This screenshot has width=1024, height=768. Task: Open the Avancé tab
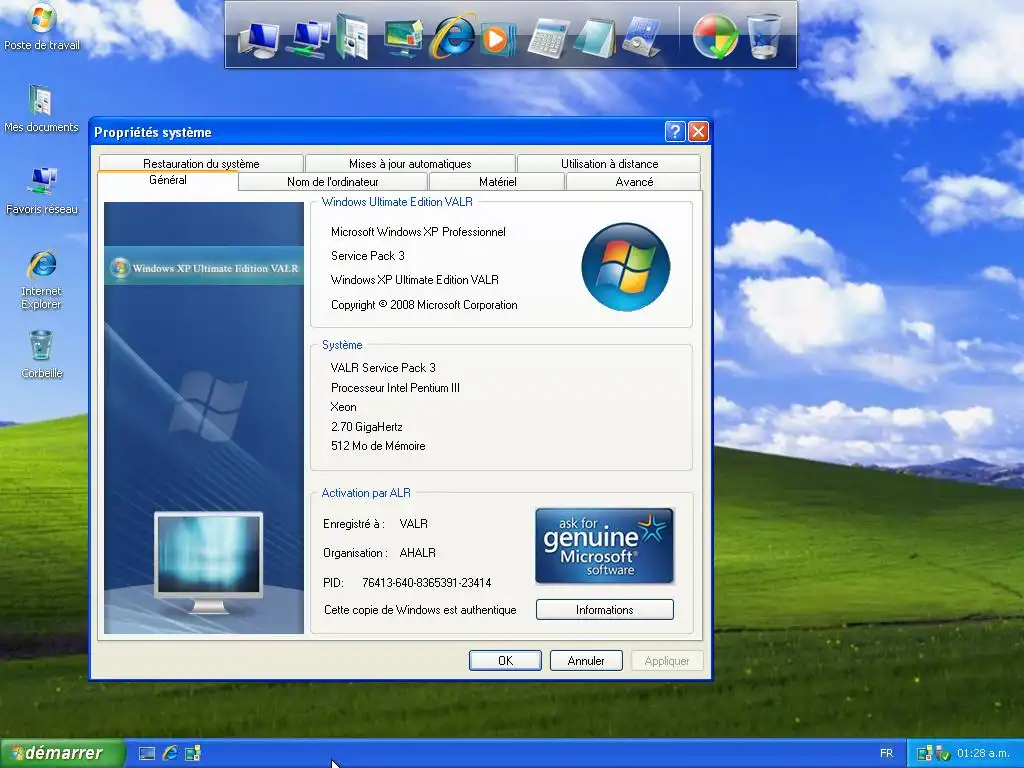(633, 182)
